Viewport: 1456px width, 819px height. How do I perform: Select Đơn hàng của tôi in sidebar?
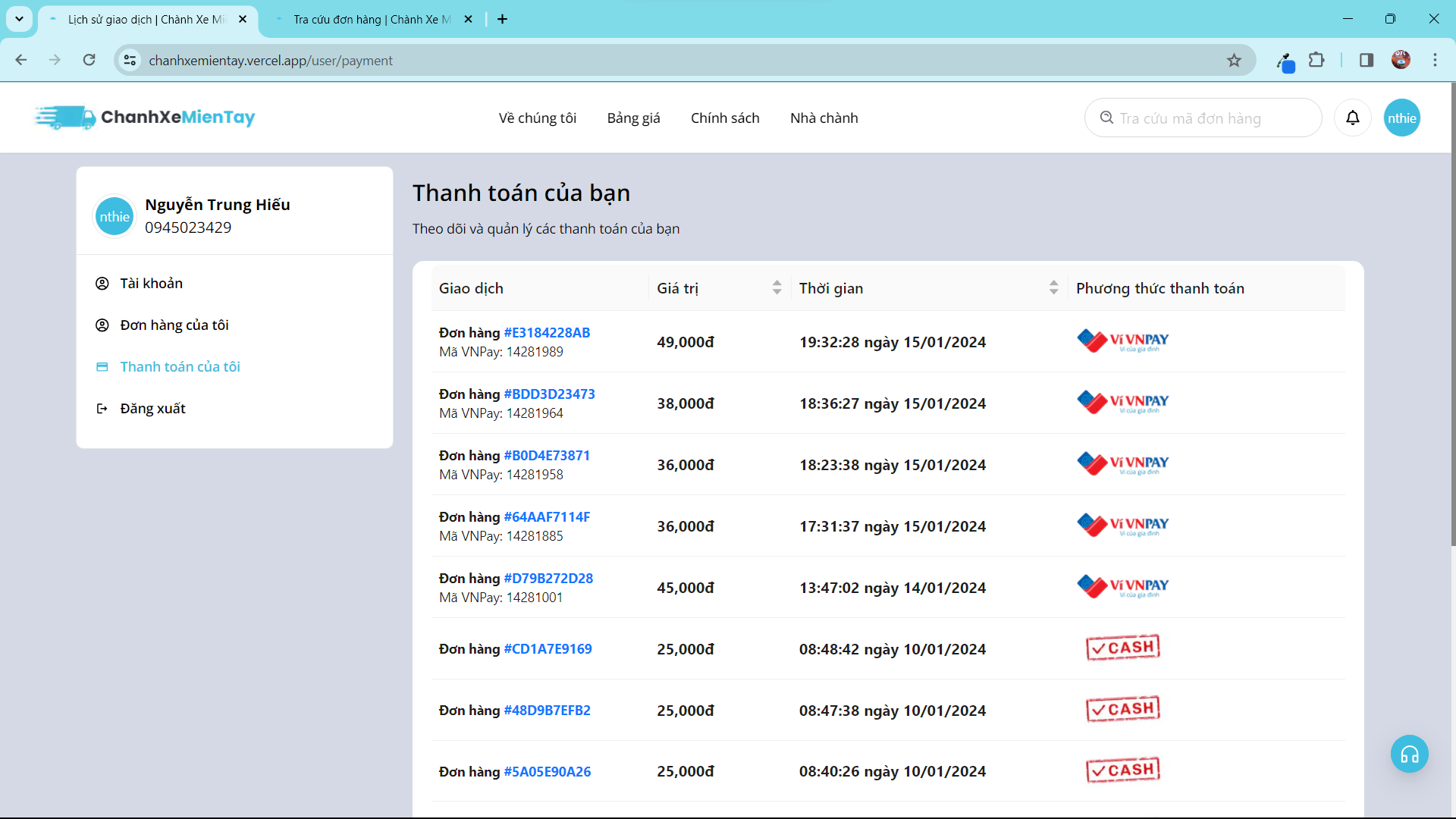pos(174,325)
